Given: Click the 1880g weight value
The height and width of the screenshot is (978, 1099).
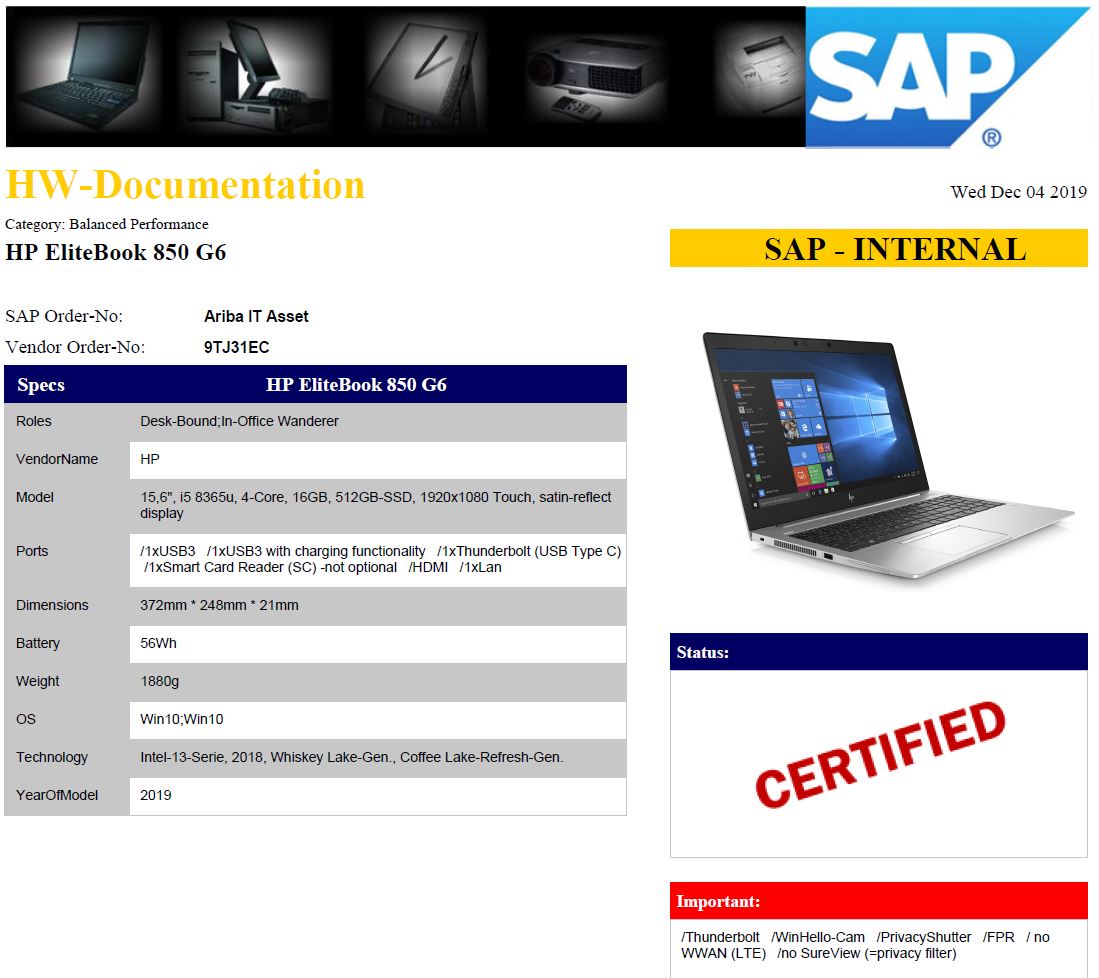Looking at the screenshot, I should click(x=160, y=681).
